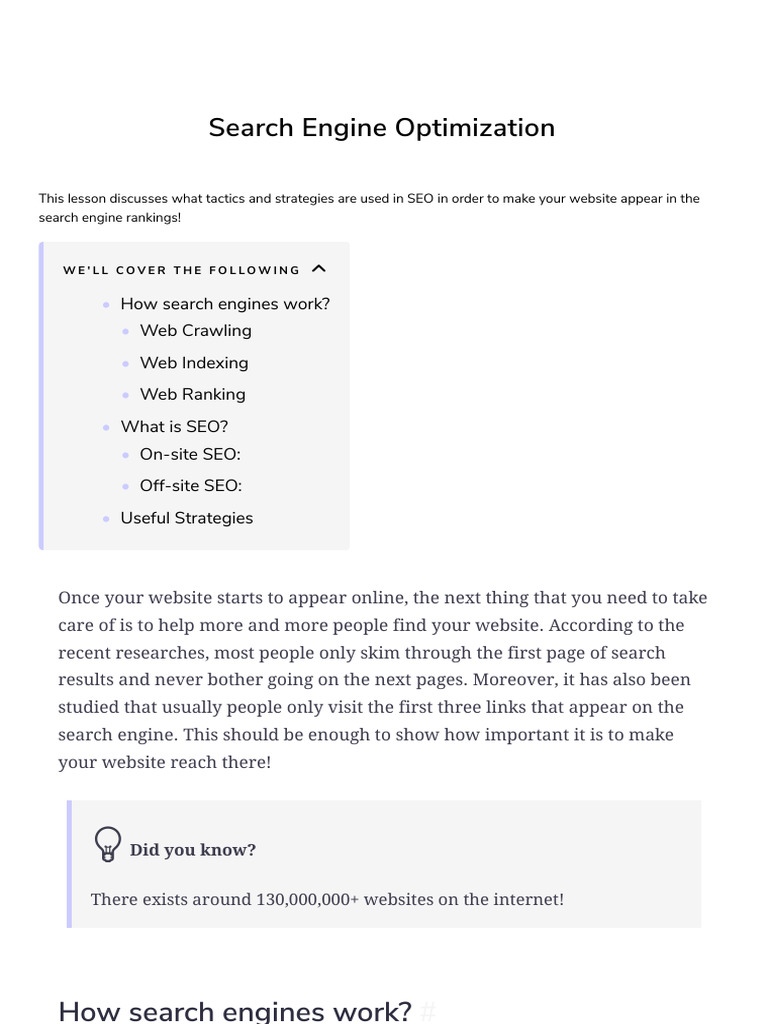This screenshot has width=768, height=1024.
Task: Open "How search engines work?" contents link
Action: pyautogui.click(x=225, y=304)
